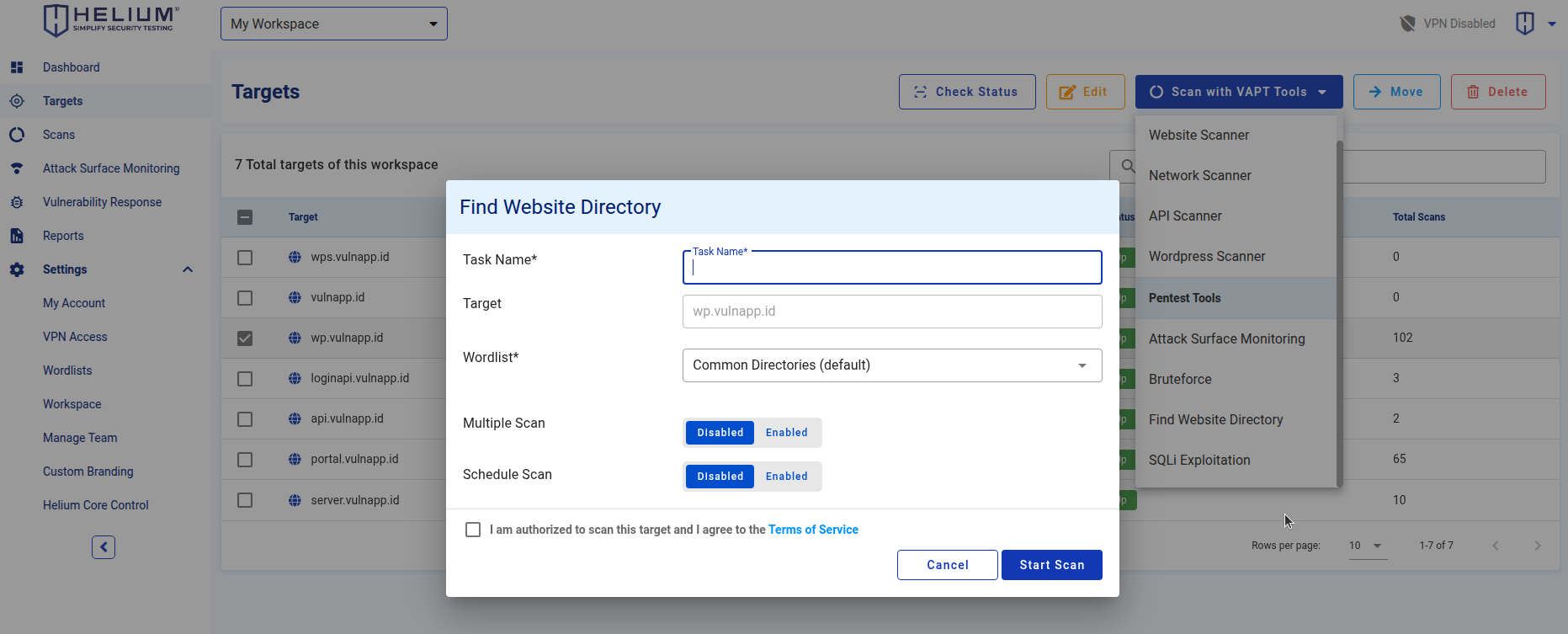Open the Wordlists settings page
1568x634 pixels.
(x=67, y=370)
